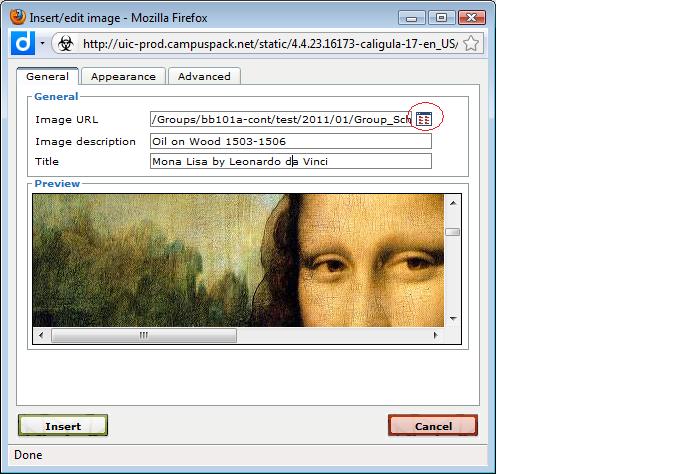This screenshot has height=474, width=695.
Task: Close the Insert/edit image window
Action: (x=472, y=18)
